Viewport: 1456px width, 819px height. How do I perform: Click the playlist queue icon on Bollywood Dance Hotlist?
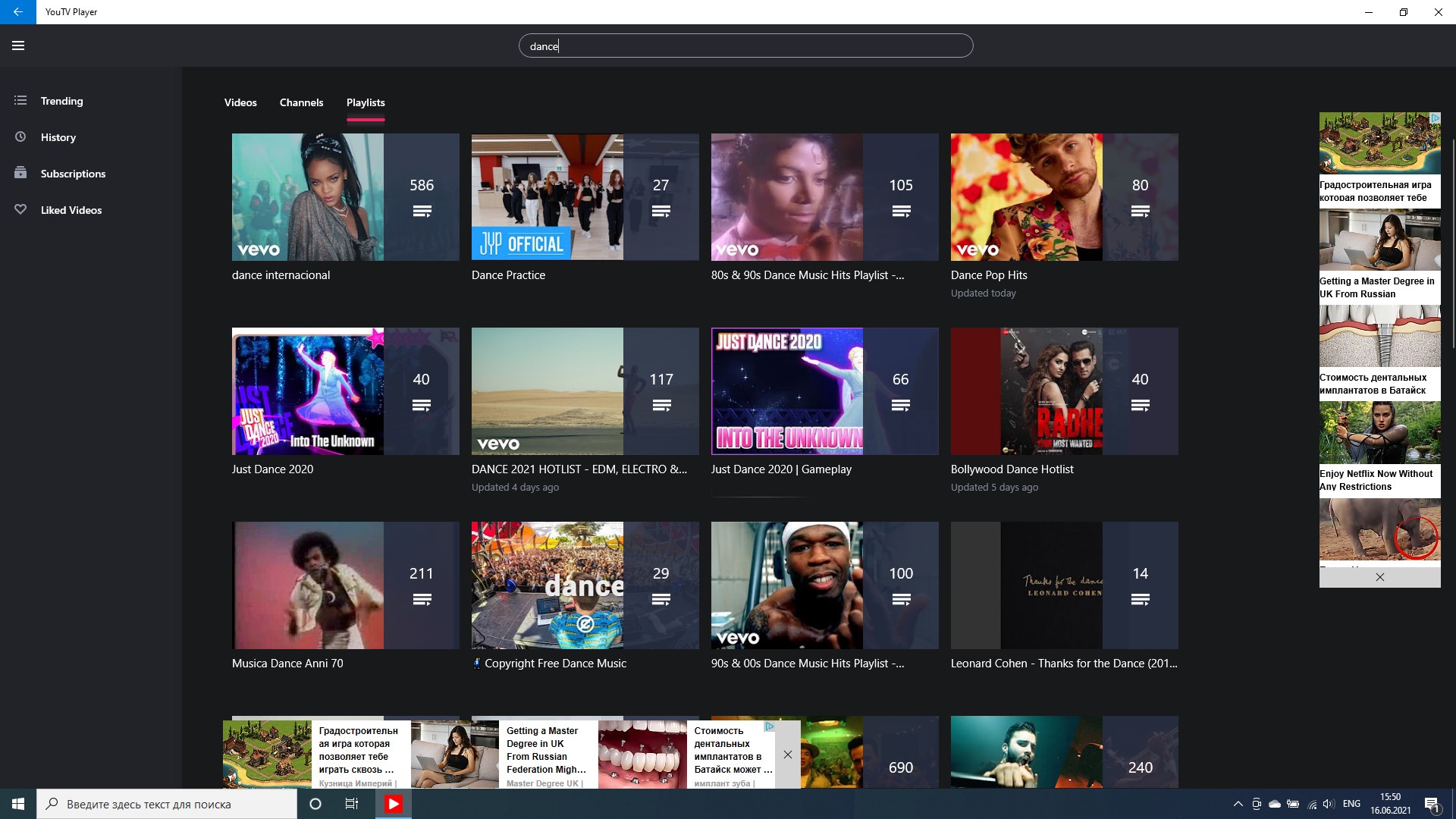coord(1141,406)
